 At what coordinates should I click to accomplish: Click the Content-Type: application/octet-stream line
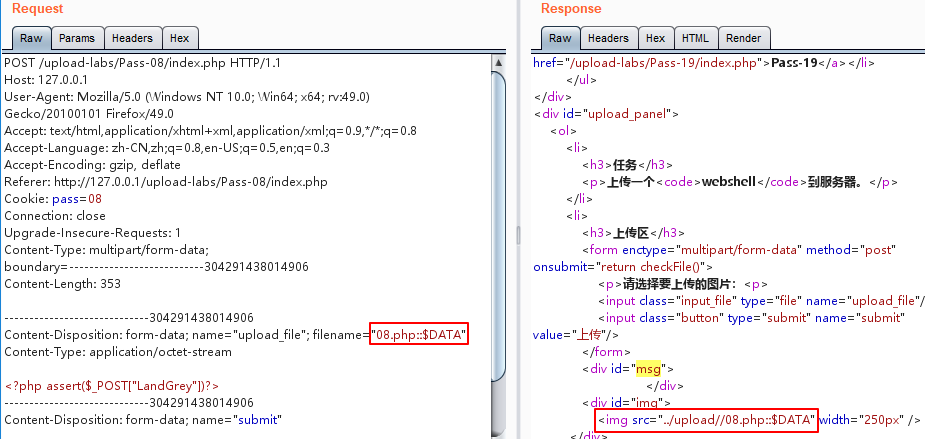pyautogui.click(x=117, y=352)
